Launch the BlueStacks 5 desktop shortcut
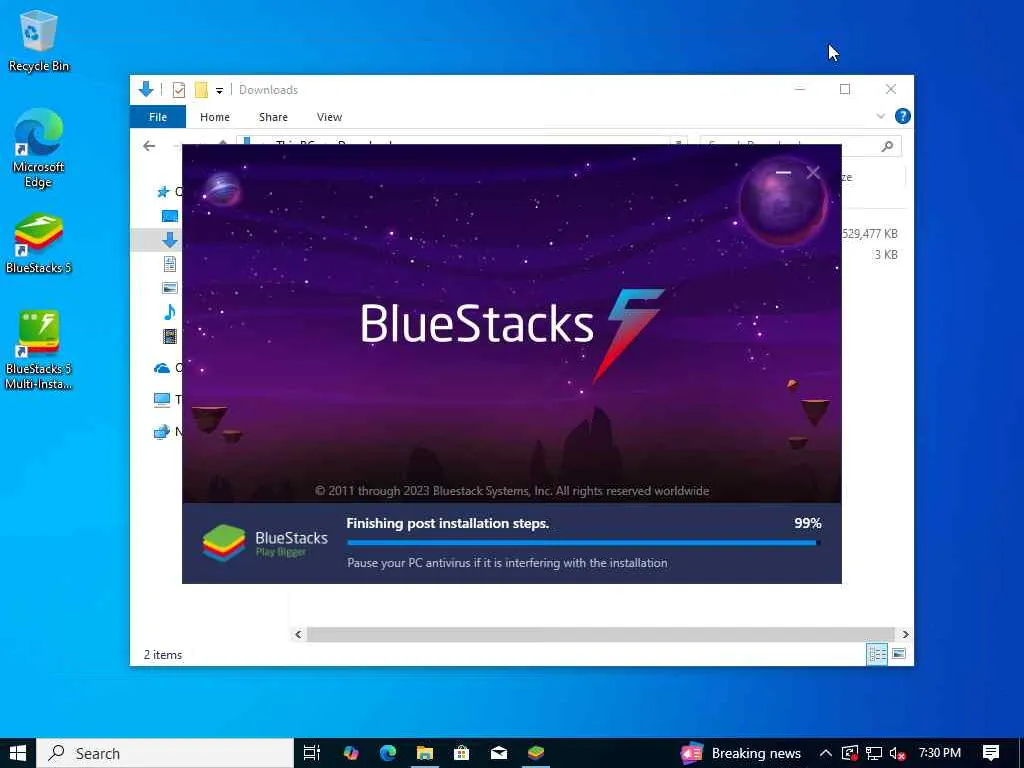Image resolution: width=1024 pixels, height=768 pixels. pos(39,244)
